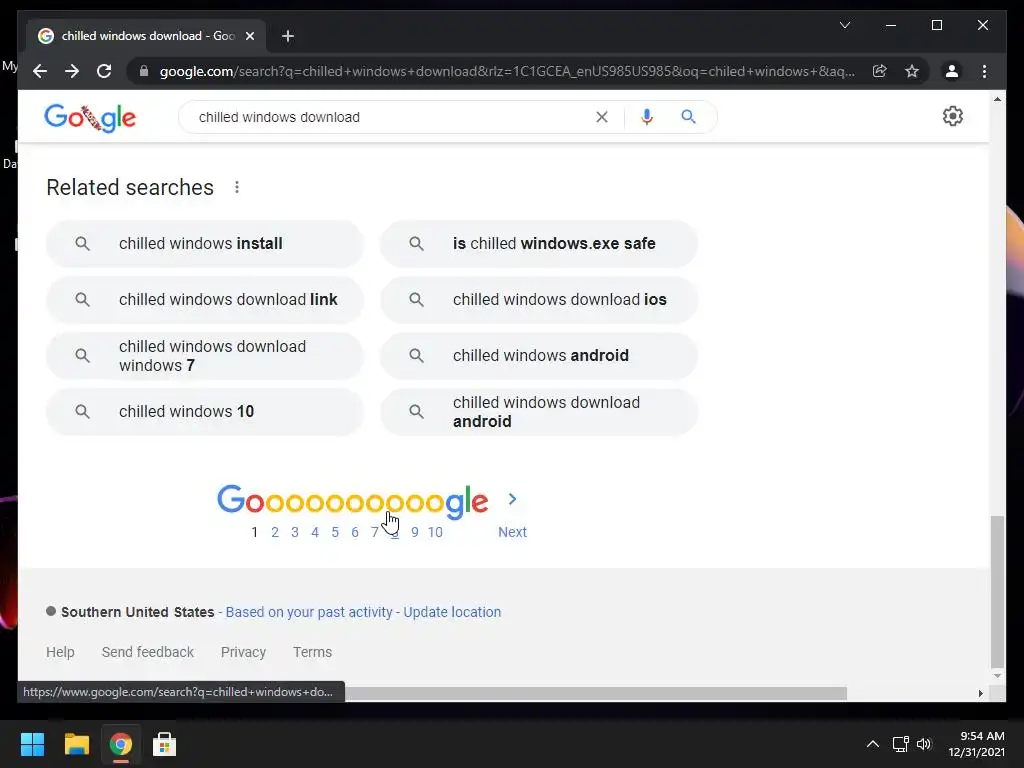Screen dimensions: 1024x768
Task: Open Privacy footer link
Action: click(243, 652)
